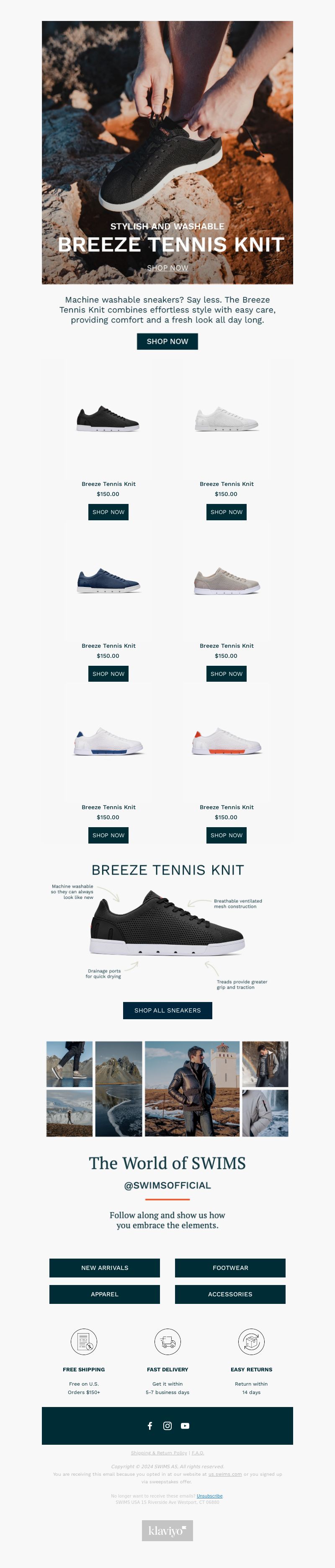
Task: Click the black Breeze Tennis Knit shoe image
Action: point(108,419)
